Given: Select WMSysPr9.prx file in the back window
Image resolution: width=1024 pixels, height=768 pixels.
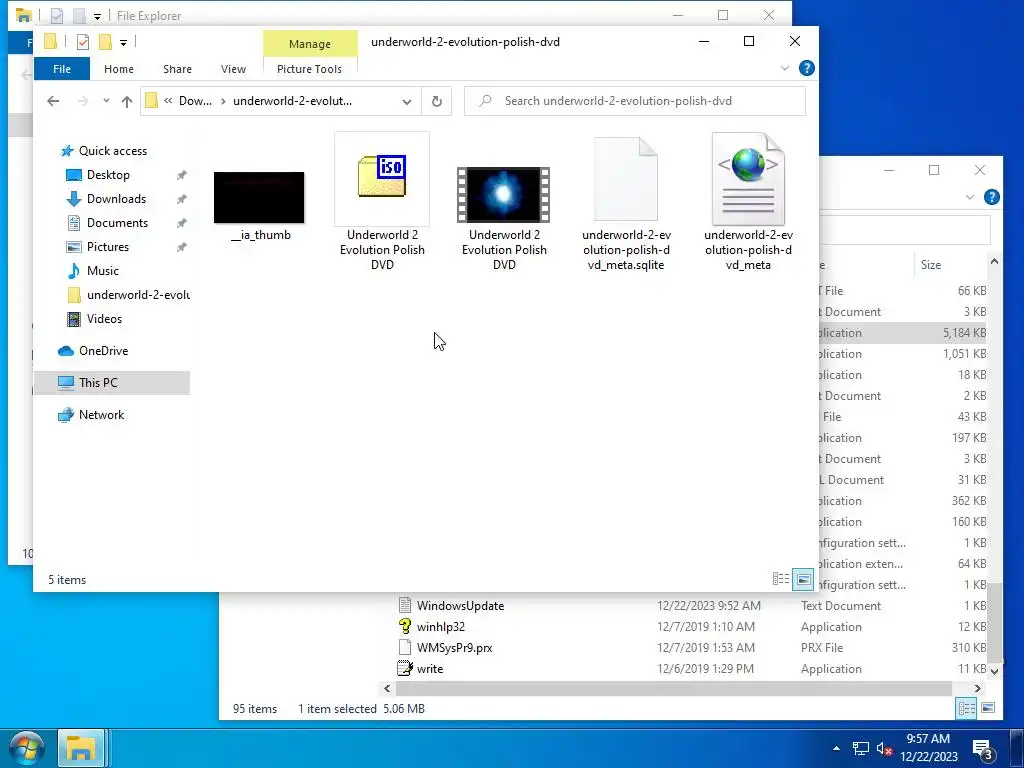Looking at the screenshot, I should click(455, 648).
